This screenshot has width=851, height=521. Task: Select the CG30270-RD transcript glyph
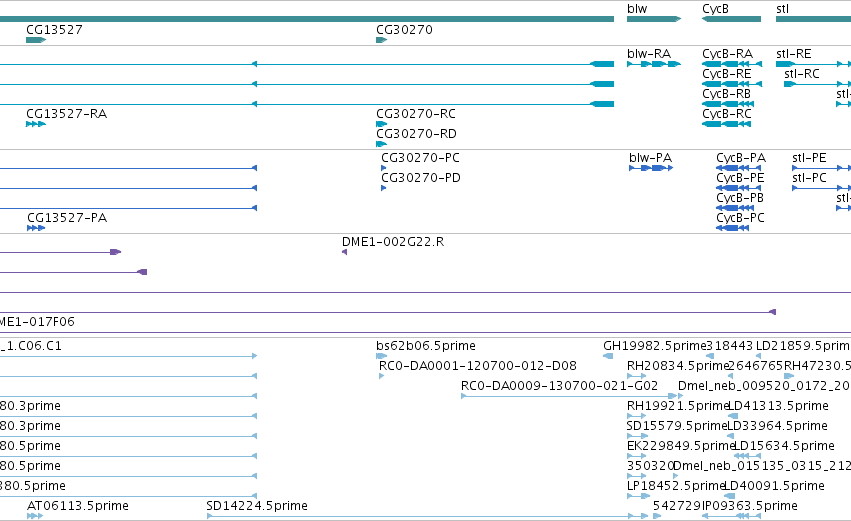coord(382,144)
